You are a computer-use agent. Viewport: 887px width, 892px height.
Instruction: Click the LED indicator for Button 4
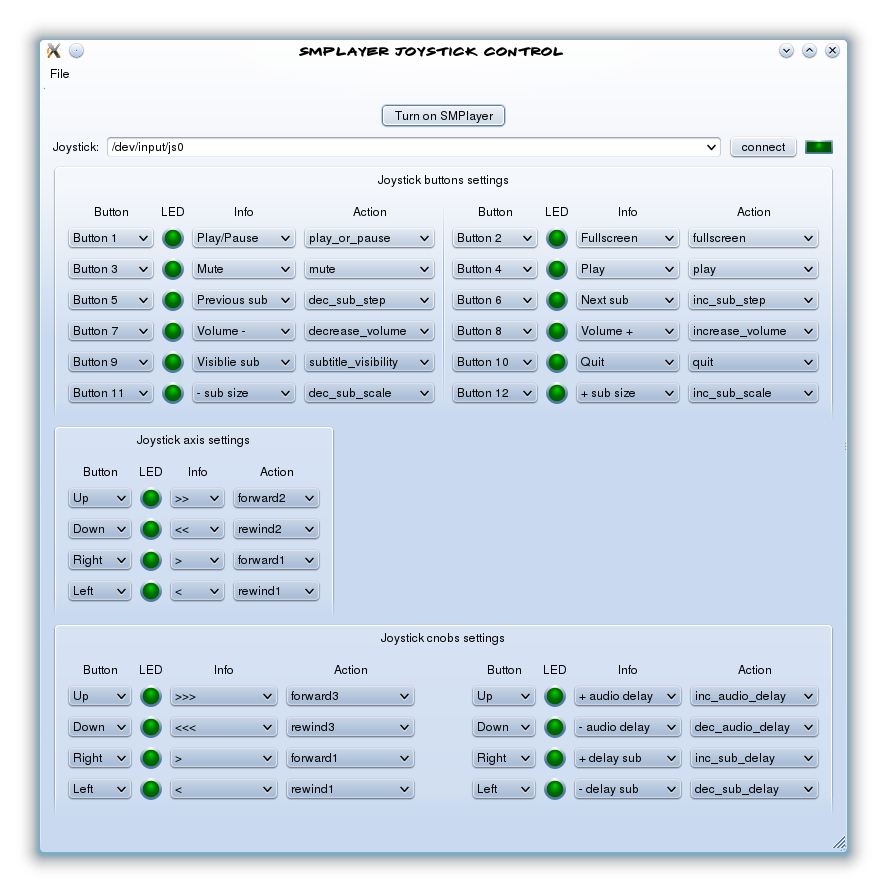(x=556, y=269)
